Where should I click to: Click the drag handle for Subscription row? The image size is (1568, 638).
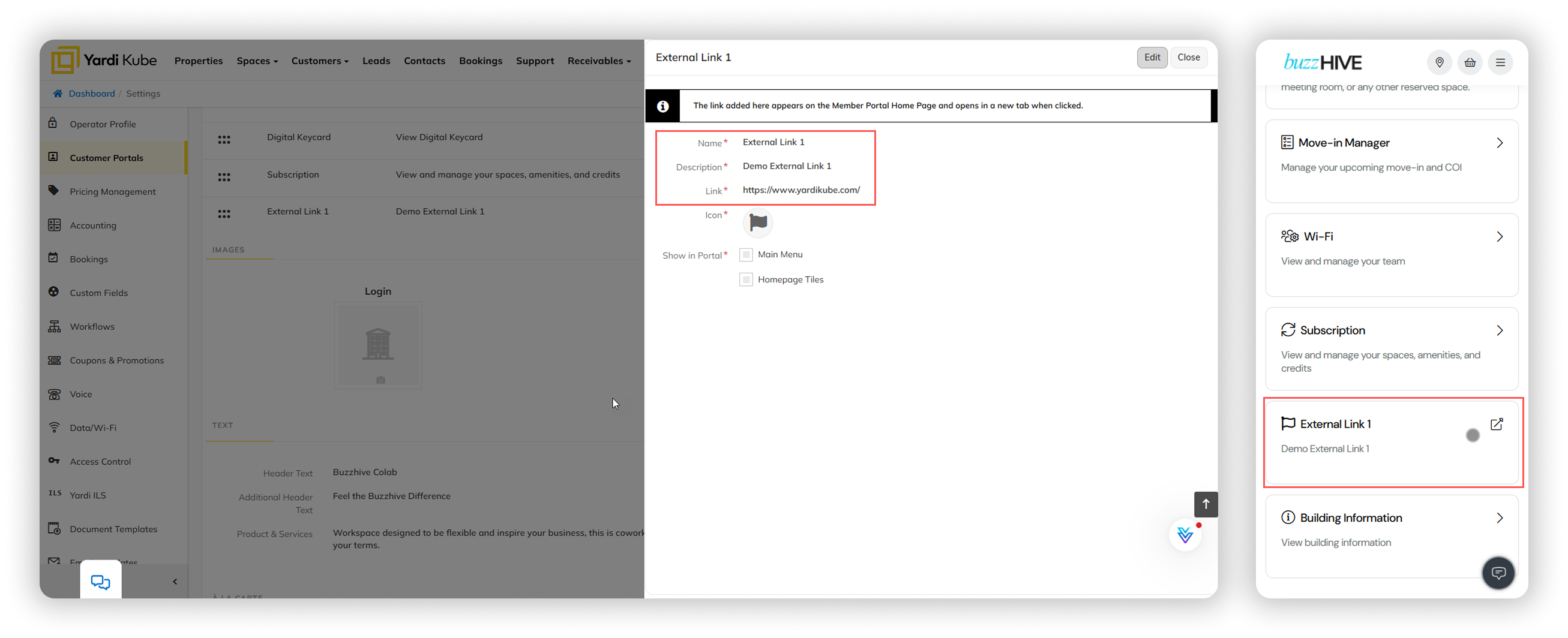pyautogui.click(x=224, y=177)
